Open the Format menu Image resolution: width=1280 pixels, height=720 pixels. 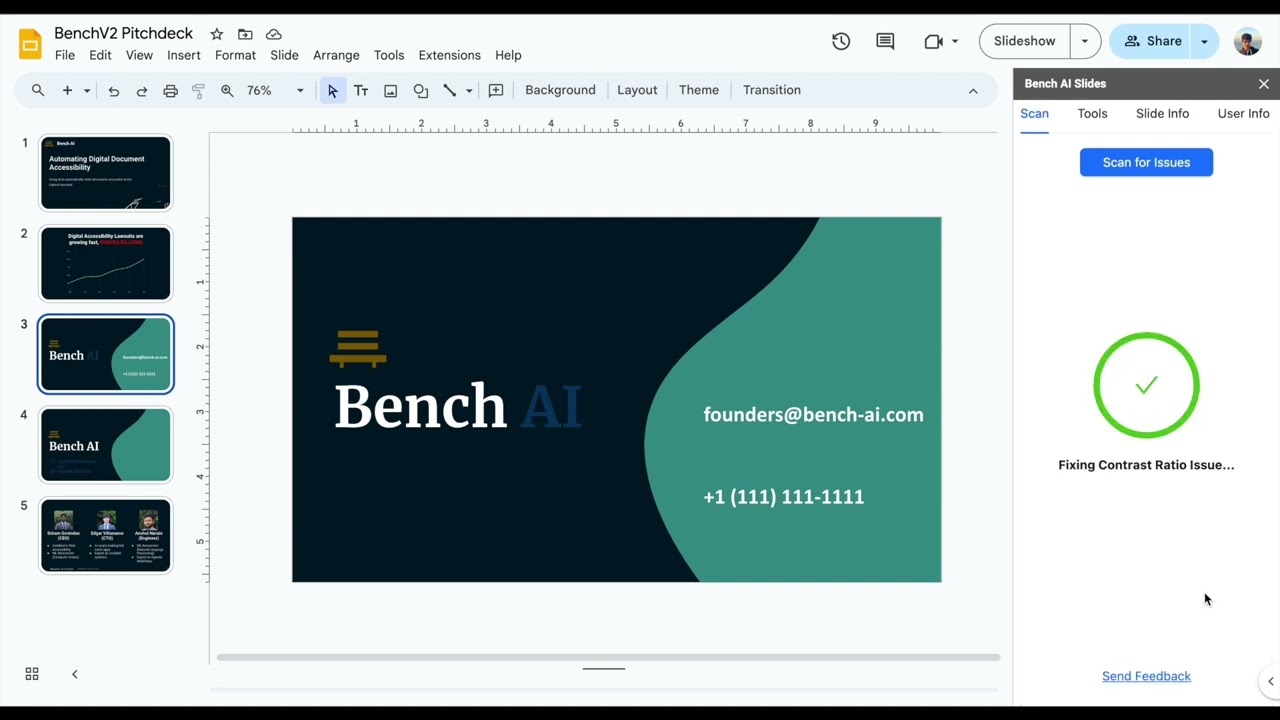pyautogui.click(x=235, y=55)
